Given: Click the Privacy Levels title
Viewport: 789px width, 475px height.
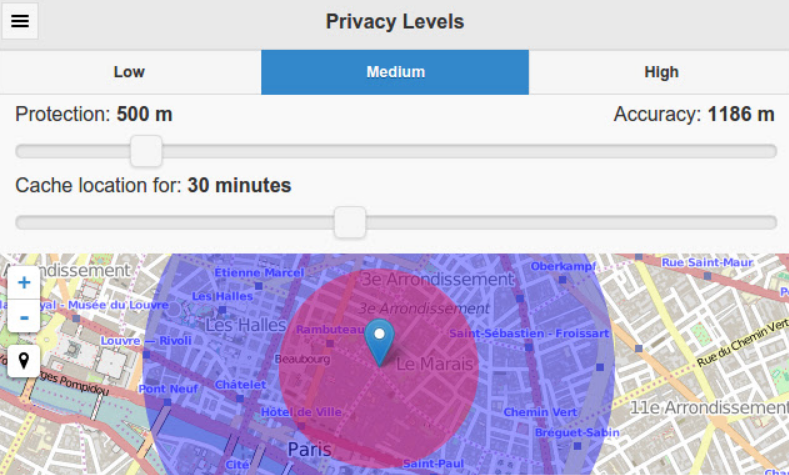Looking at the screenshot, I should (x=394, y=22).
